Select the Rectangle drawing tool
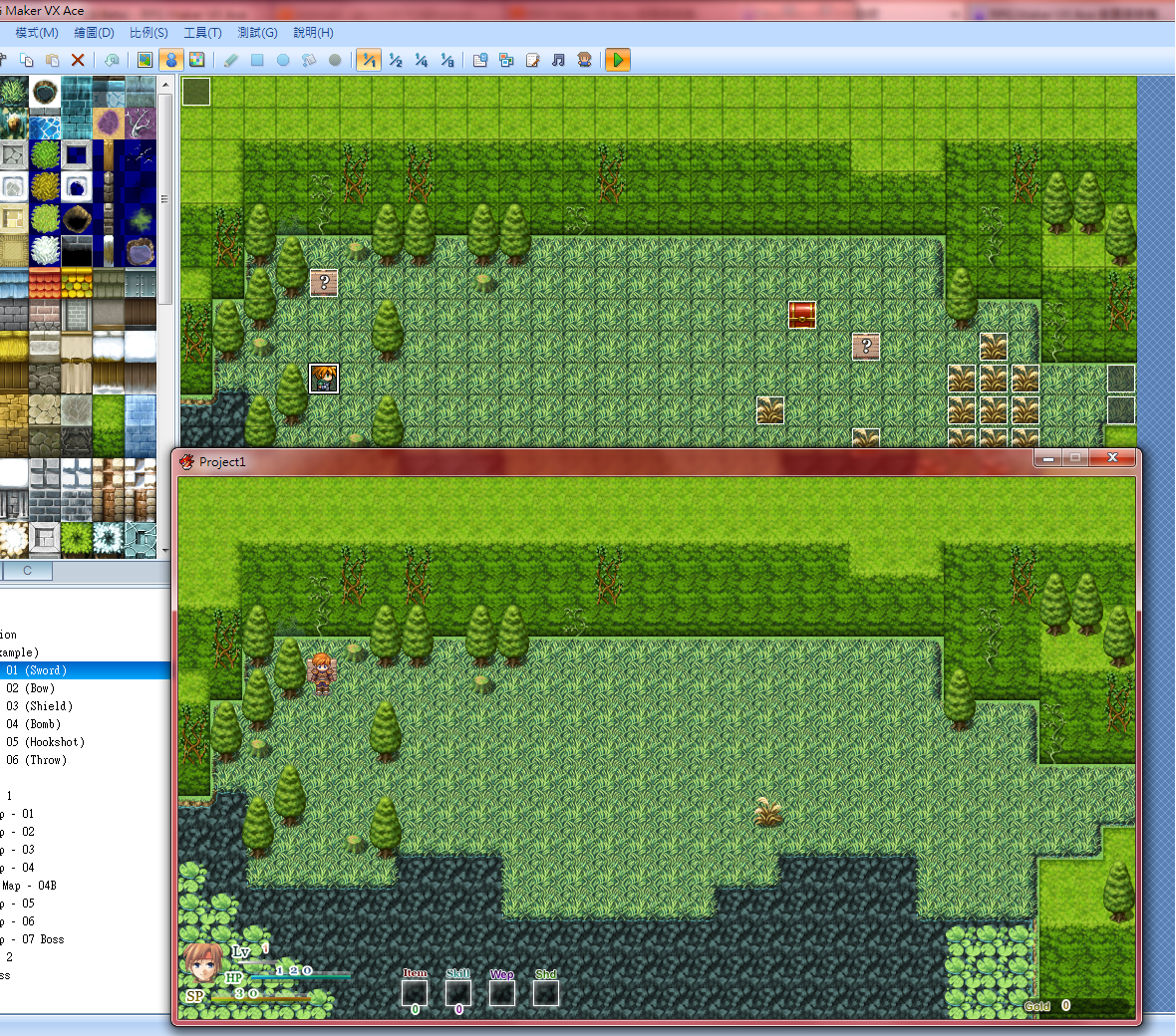 tap(257, 60)
